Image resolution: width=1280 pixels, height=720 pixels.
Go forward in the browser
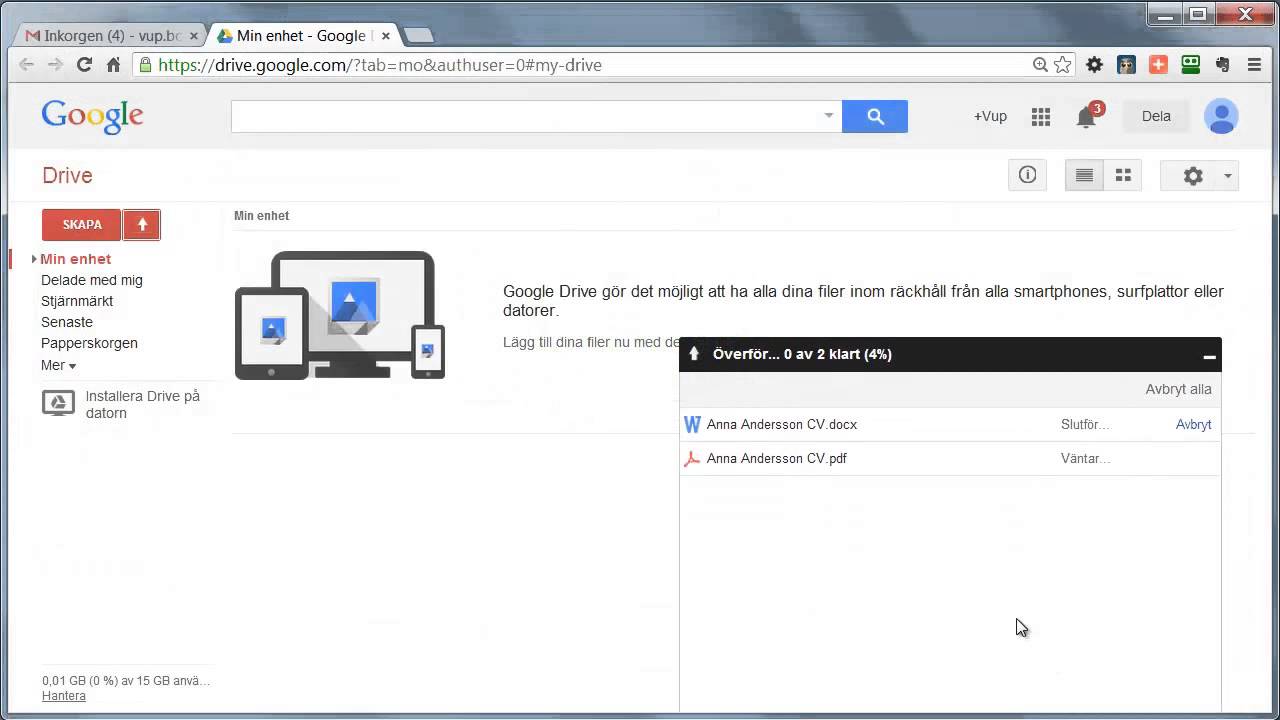(55, 65)
